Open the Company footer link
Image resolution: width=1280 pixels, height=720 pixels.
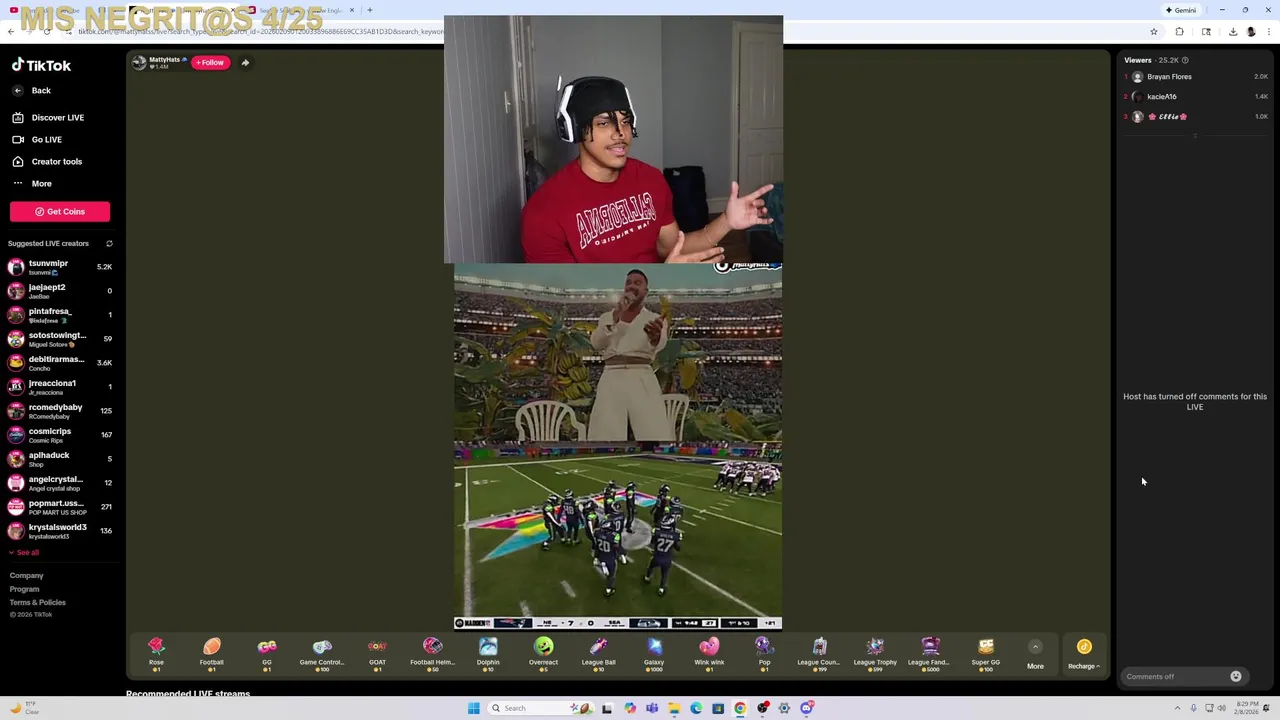tap(27, 576)
